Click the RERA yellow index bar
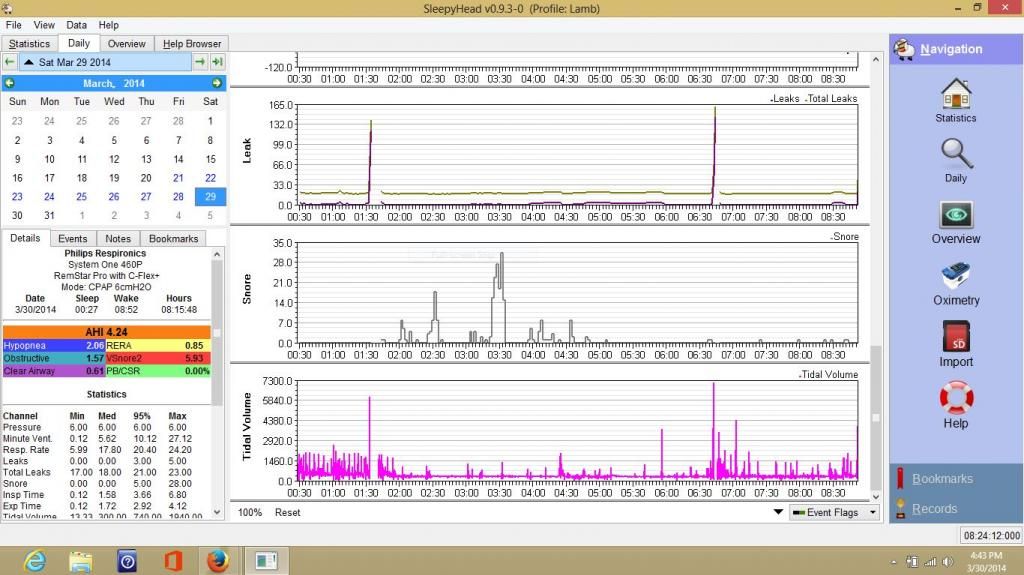The width and height of the screenshot is (1024, 575). pos(158,345)
